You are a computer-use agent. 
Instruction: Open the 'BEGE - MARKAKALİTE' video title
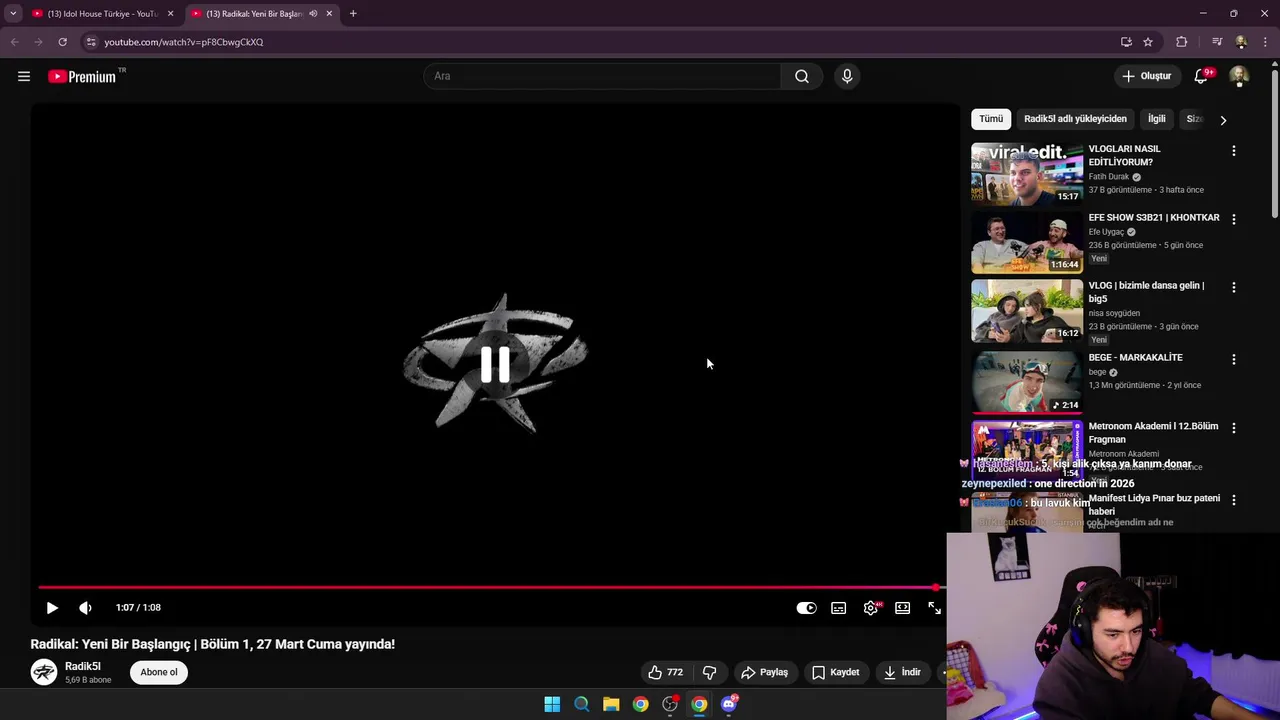(x=1135, y=358)
